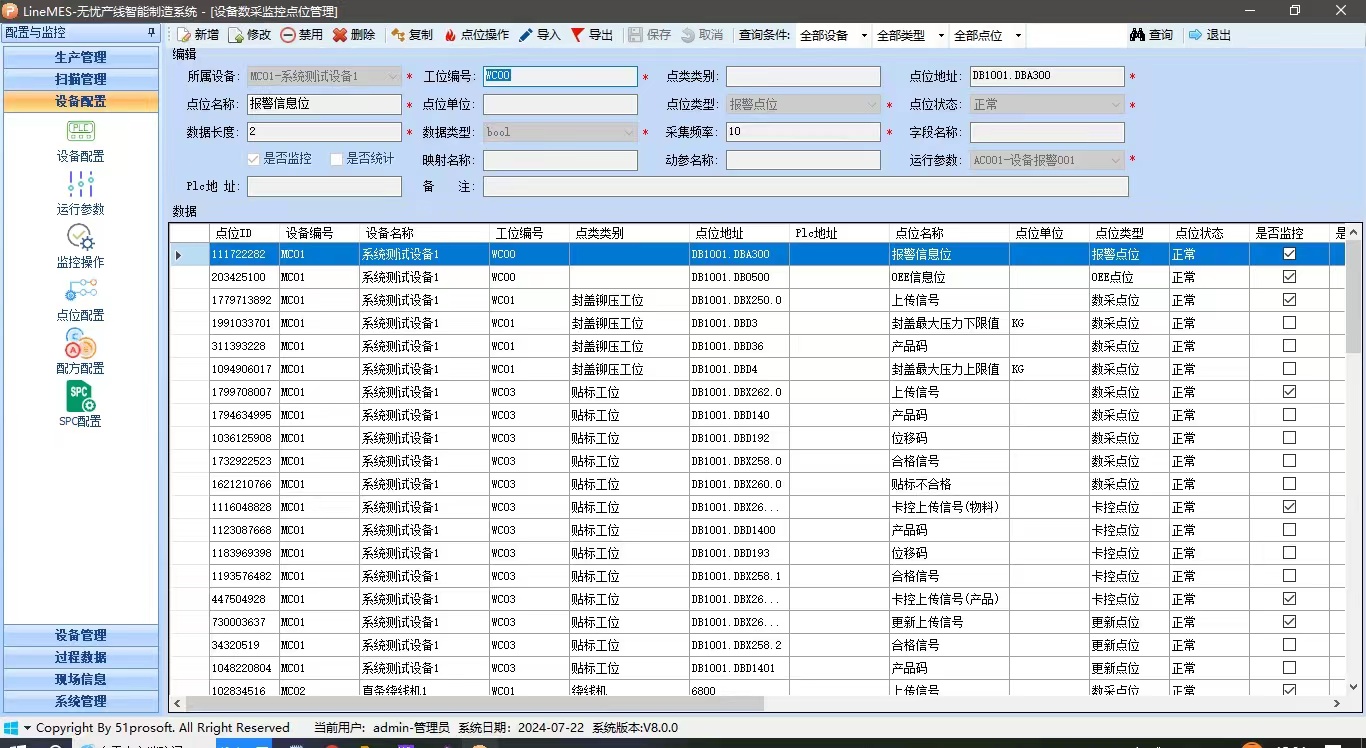Click the 点位类型 column header

1129,232
